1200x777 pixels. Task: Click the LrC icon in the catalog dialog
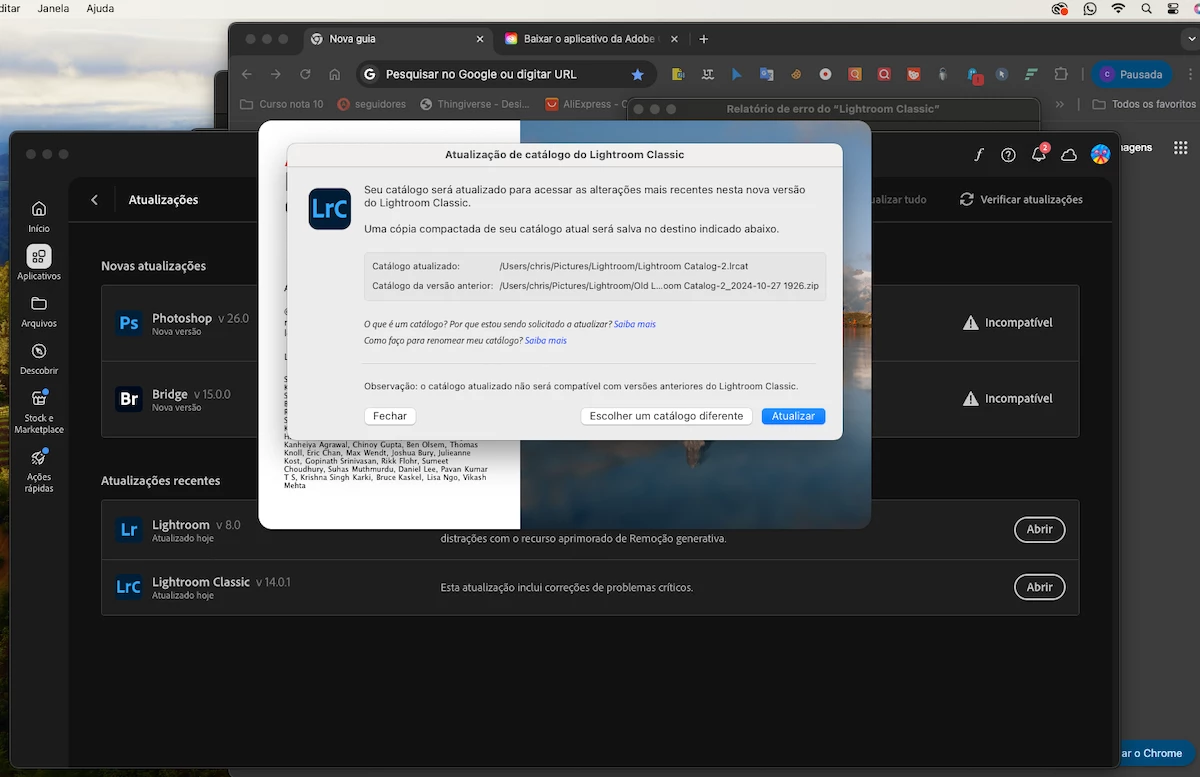329,209
